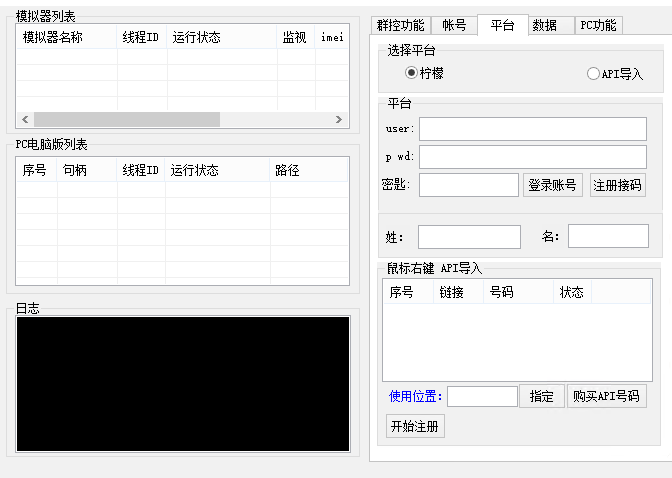Screen dimensions: 672x478
Task: Click the 登录账号 button
Action: click(552, 185)
